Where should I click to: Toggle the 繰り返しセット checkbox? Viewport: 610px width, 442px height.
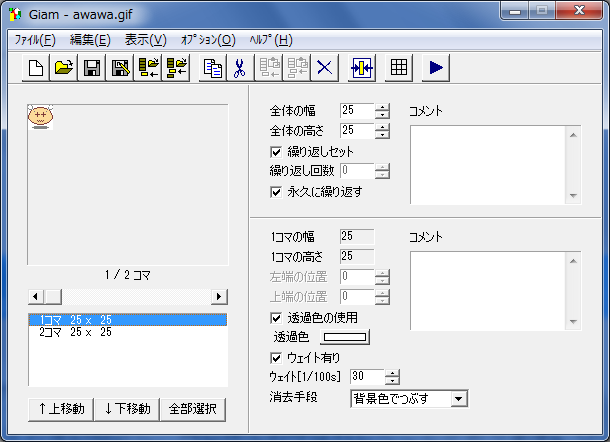tap(277, 151)
